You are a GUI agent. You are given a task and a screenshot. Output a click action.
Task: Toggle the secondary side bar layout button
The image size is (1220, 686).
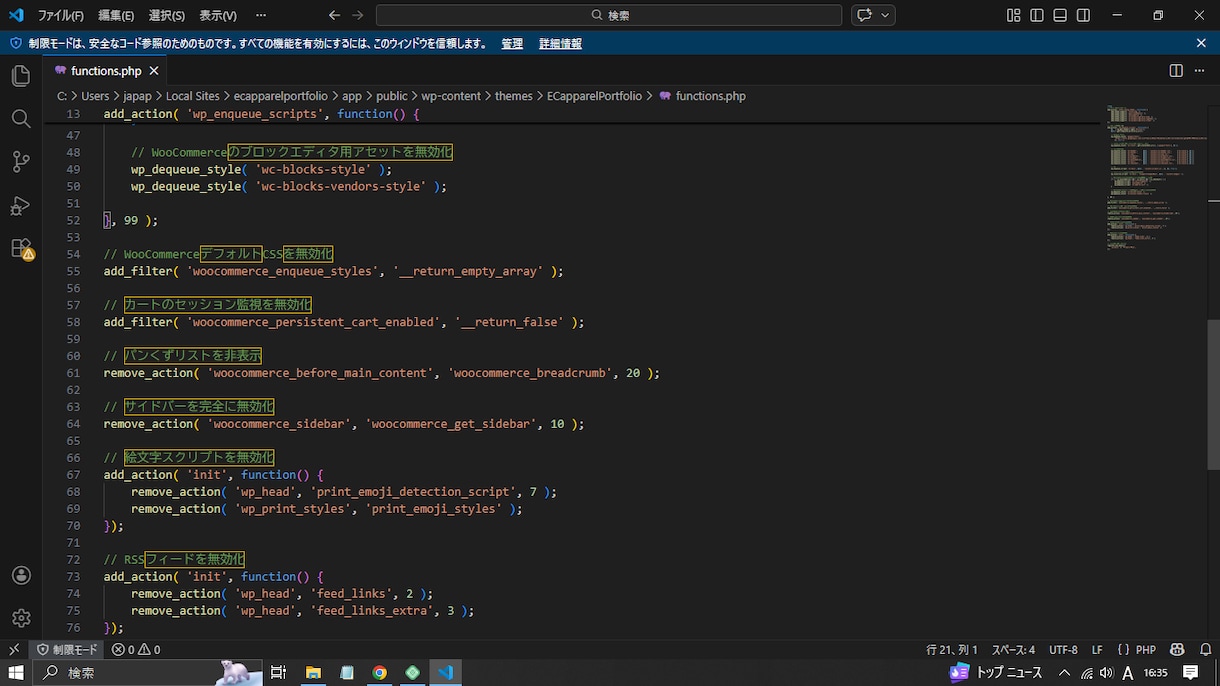tap(1083, 15)
